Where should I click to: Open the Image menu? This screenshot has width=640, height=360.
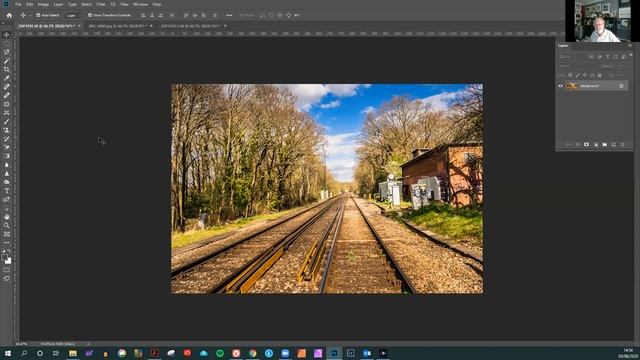click(43, 4)
